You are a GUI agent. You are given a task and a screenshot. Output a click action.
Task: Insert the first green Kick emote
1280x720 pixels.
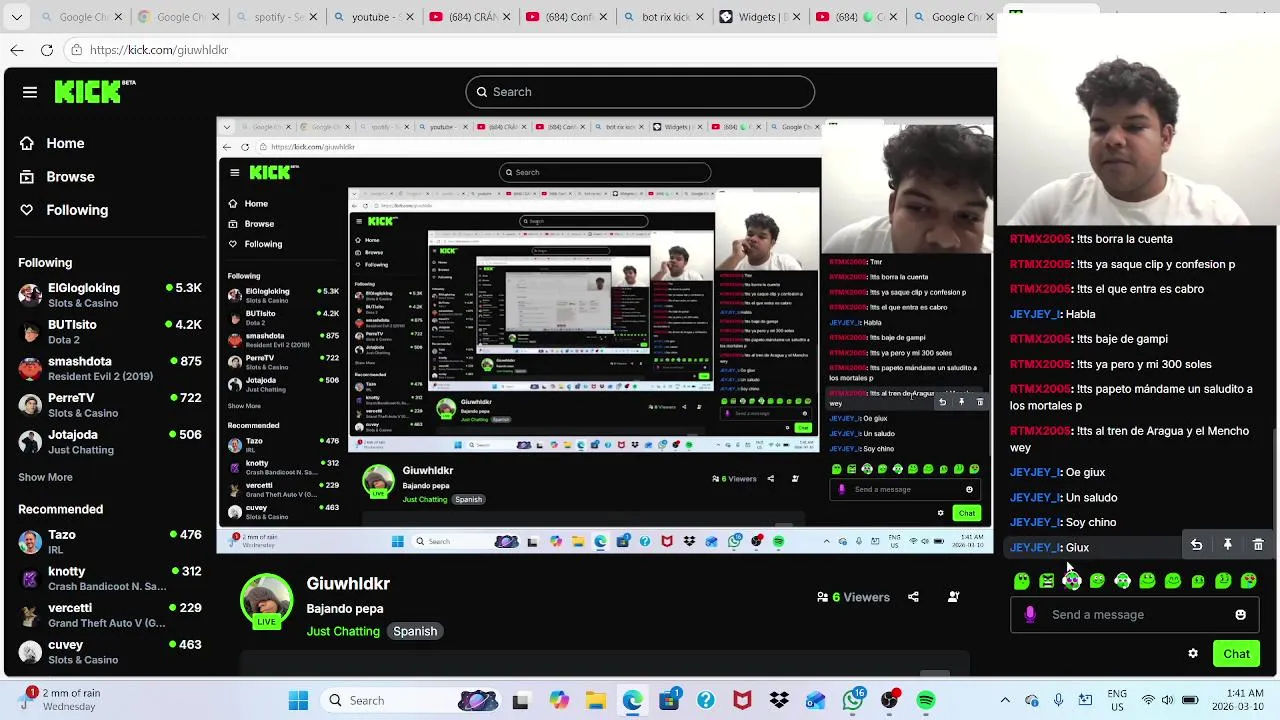(x=1021, y=581)
